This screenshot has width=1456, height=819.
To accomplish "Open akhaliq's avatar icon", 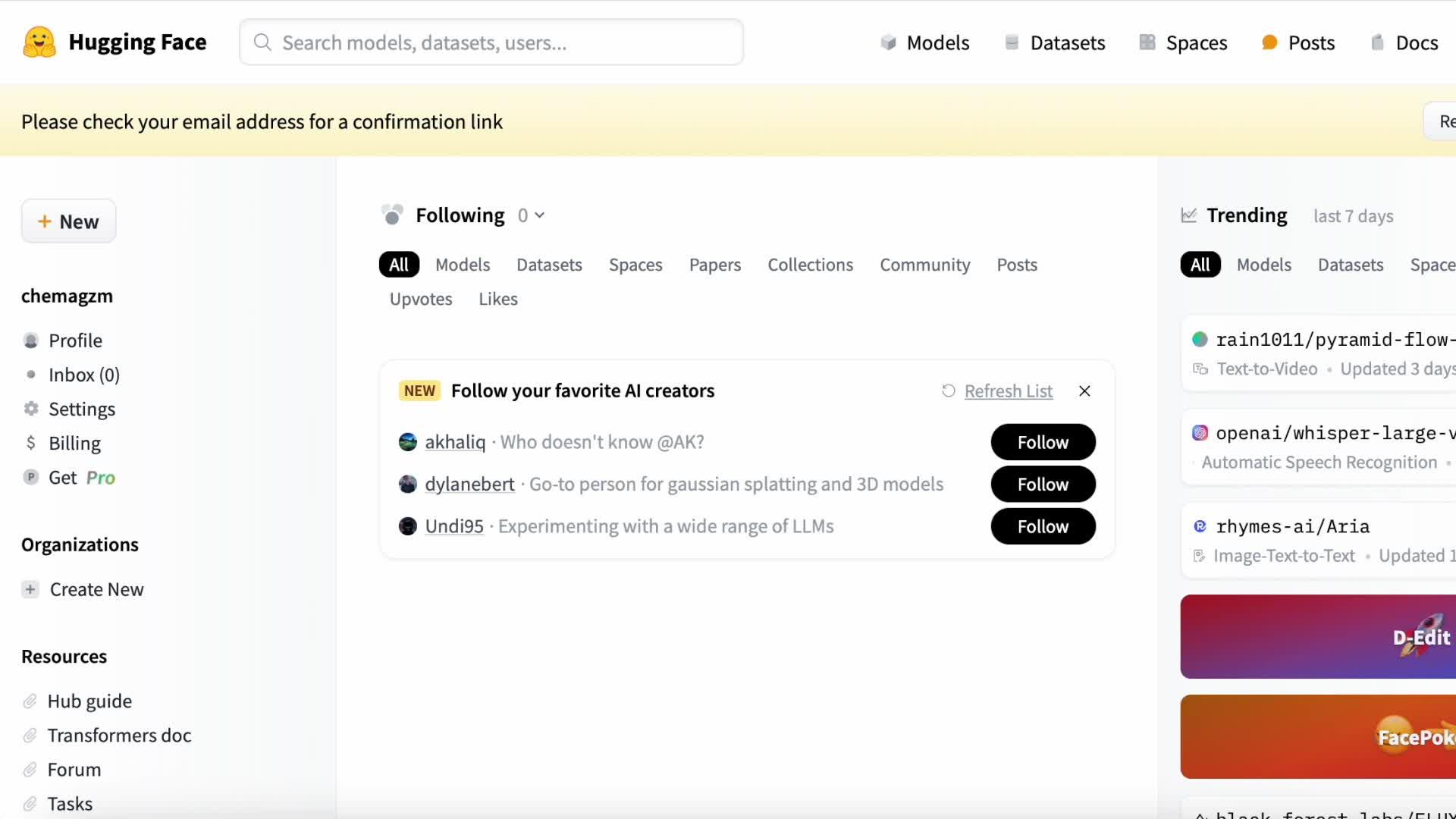I will click(x=408, y=442).
